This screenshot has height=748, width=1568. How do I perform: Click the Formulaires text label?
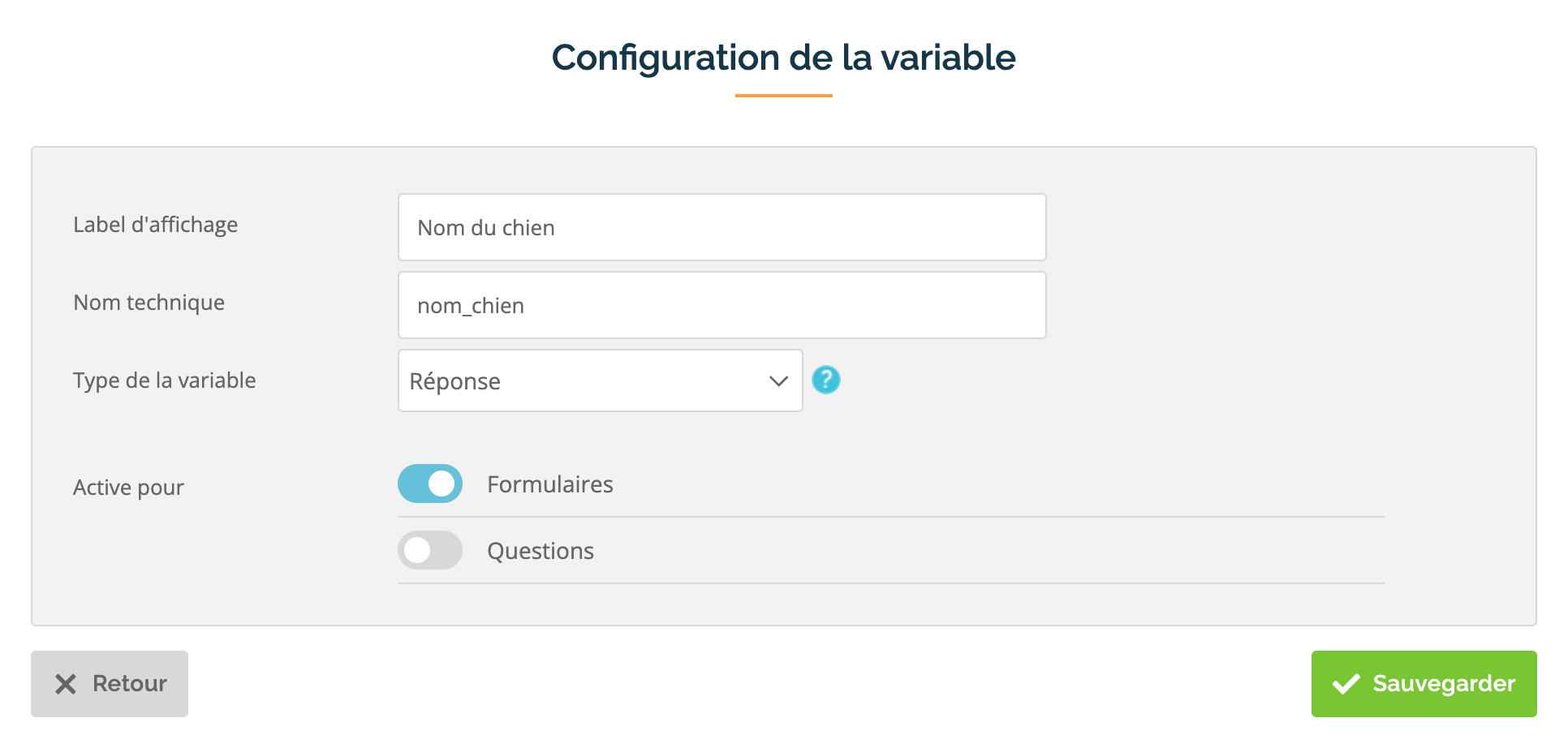(x=550, y=484)
